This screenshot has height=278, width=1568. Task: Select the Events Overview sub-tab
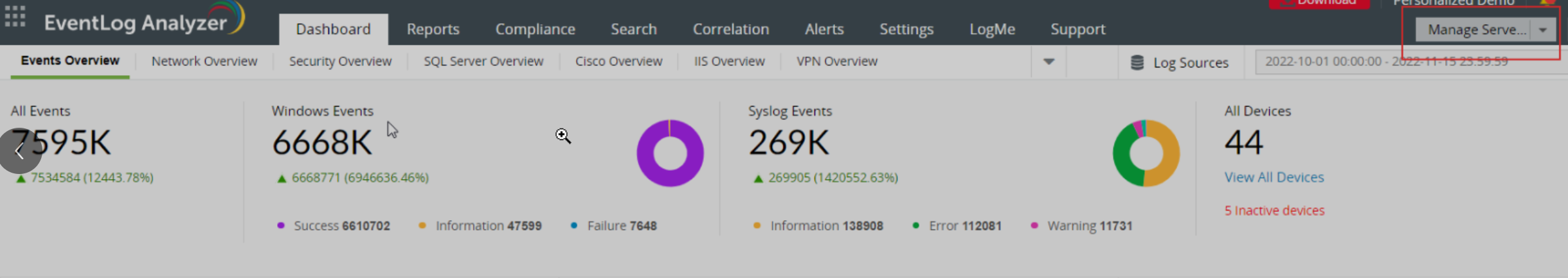pos(69,61)
